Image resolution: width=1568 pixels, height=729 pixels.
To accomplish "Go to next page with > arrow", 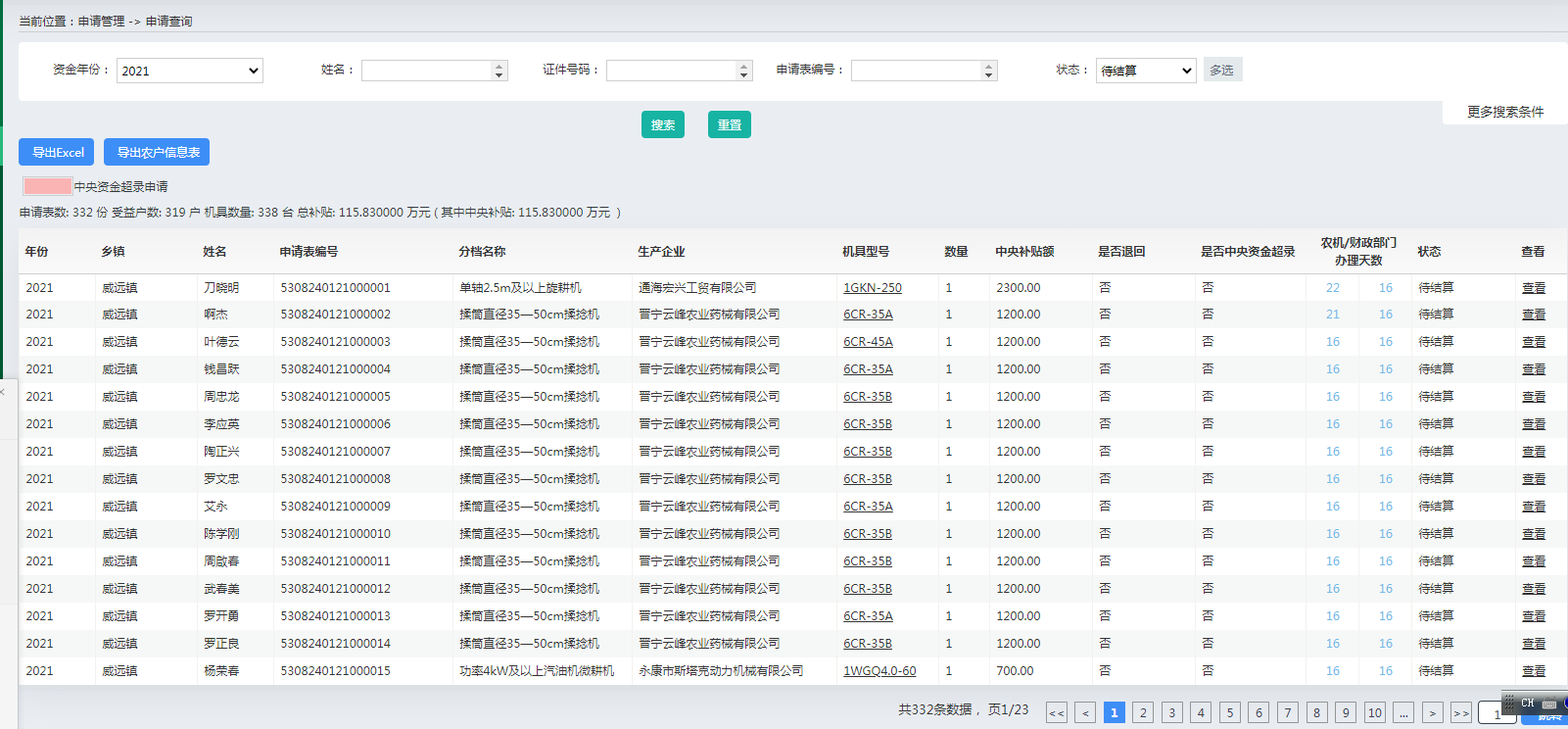I will tap(1432, 712).
